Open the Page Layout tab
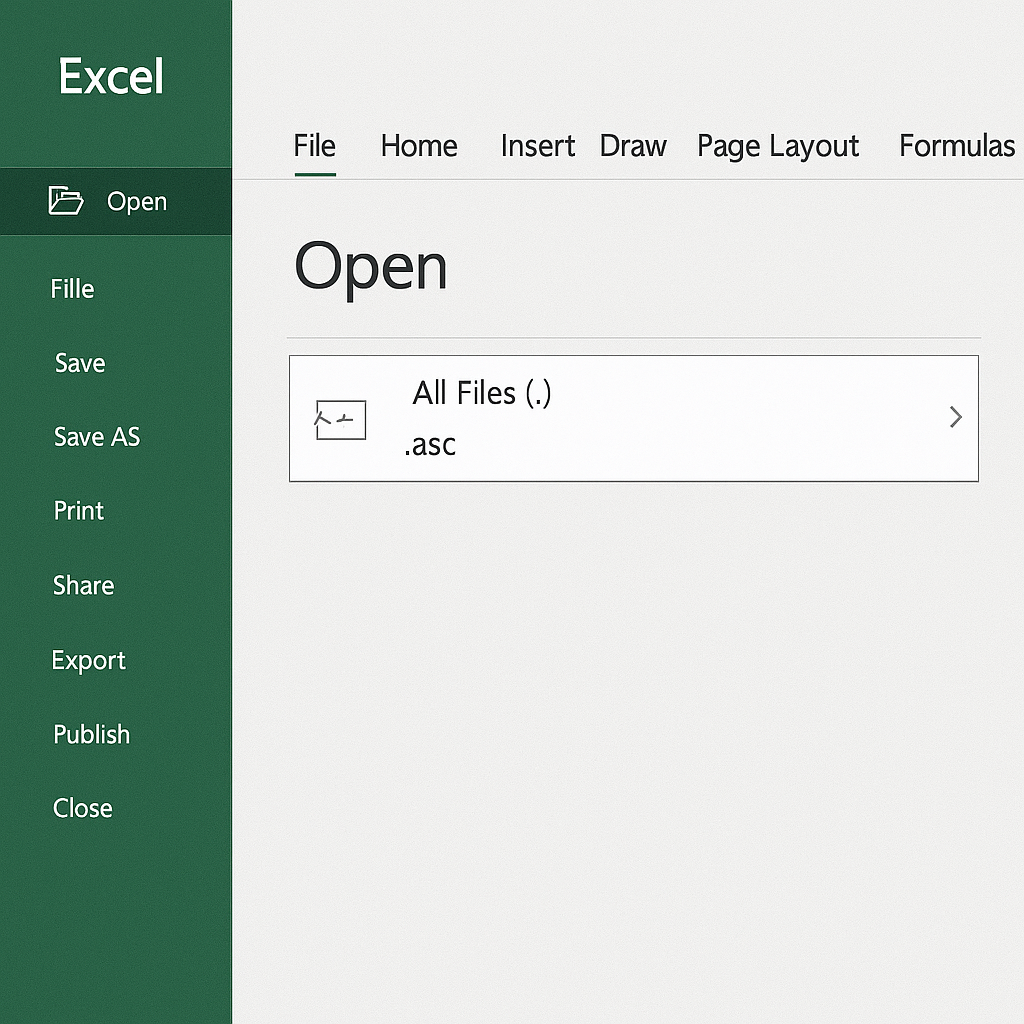 [778, 146]
